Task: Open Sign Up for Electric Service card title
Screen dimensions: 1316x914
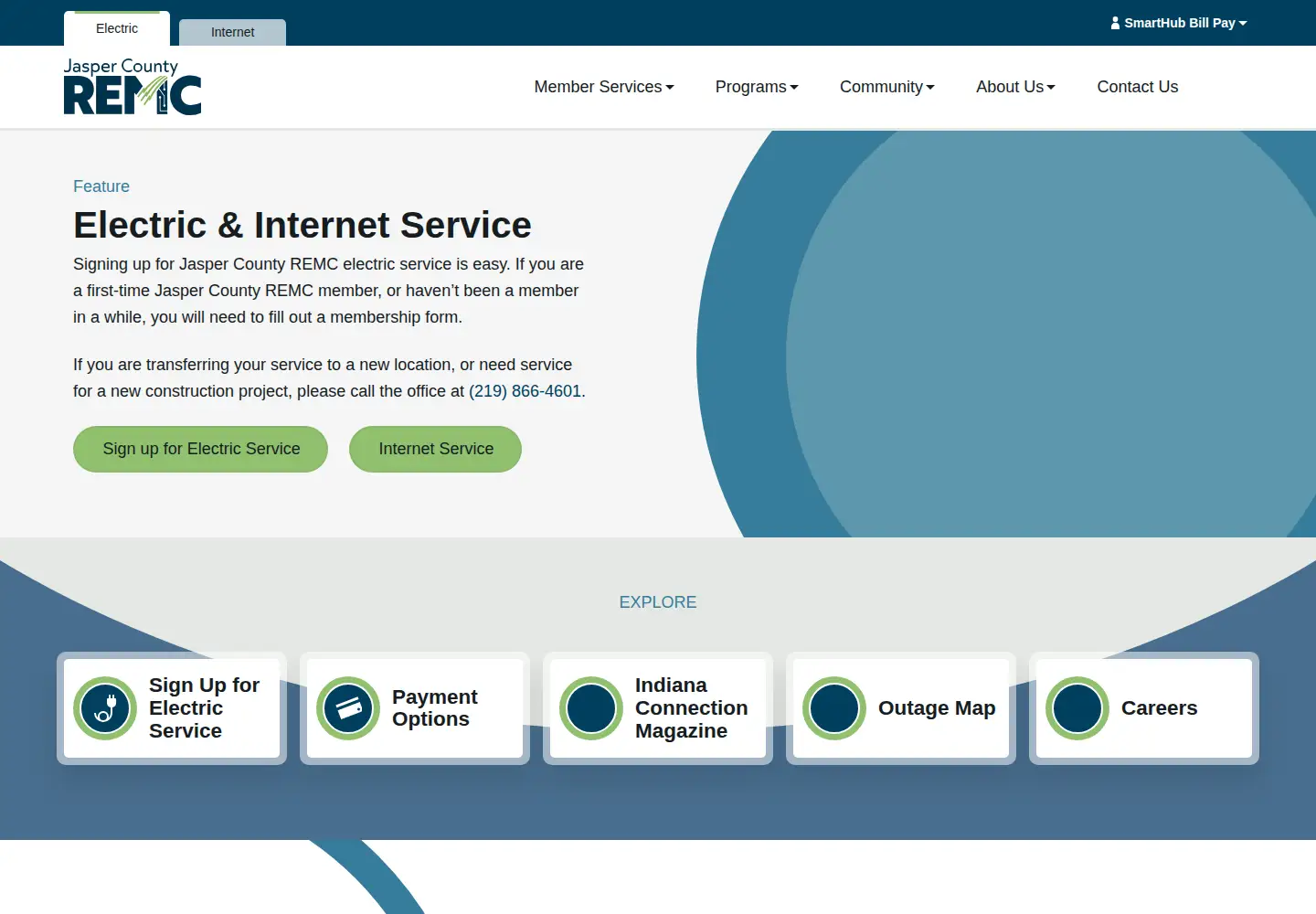Action: pos(205,708)
